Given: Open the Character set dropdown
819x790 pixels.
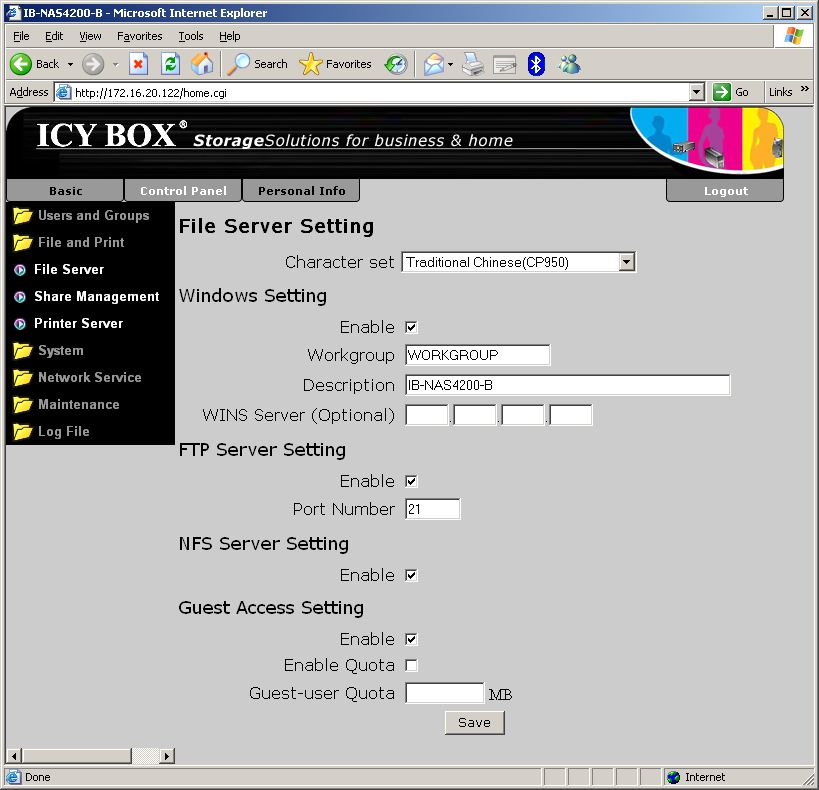Looking at the screenshot, I should [519, 262].
